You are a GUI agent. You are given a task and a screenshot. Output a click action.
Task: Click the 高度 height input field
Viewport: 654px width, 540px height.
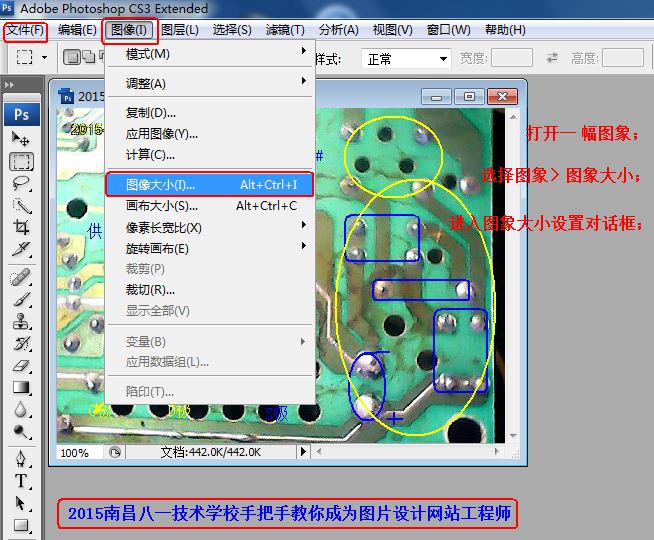click(623, 58)
